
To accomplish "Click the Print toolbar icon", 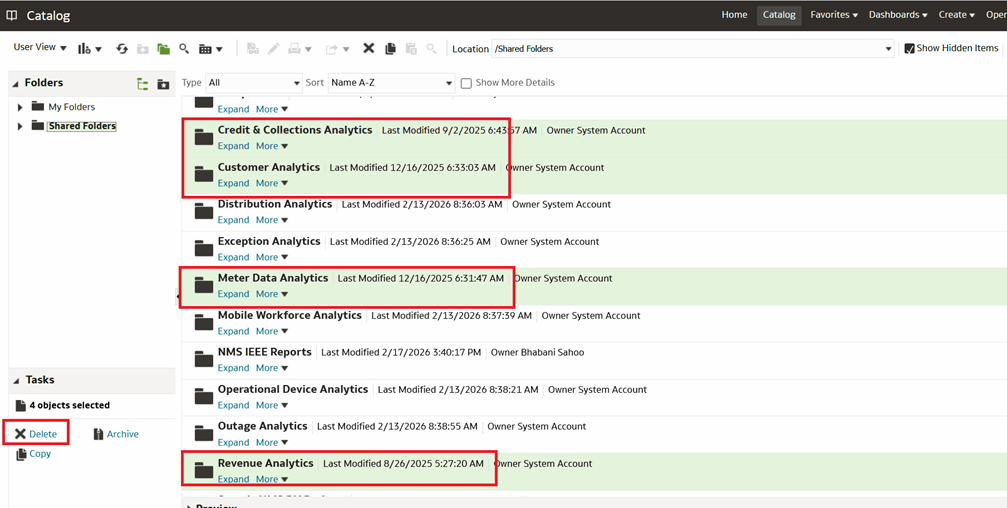I will [294, 49].
